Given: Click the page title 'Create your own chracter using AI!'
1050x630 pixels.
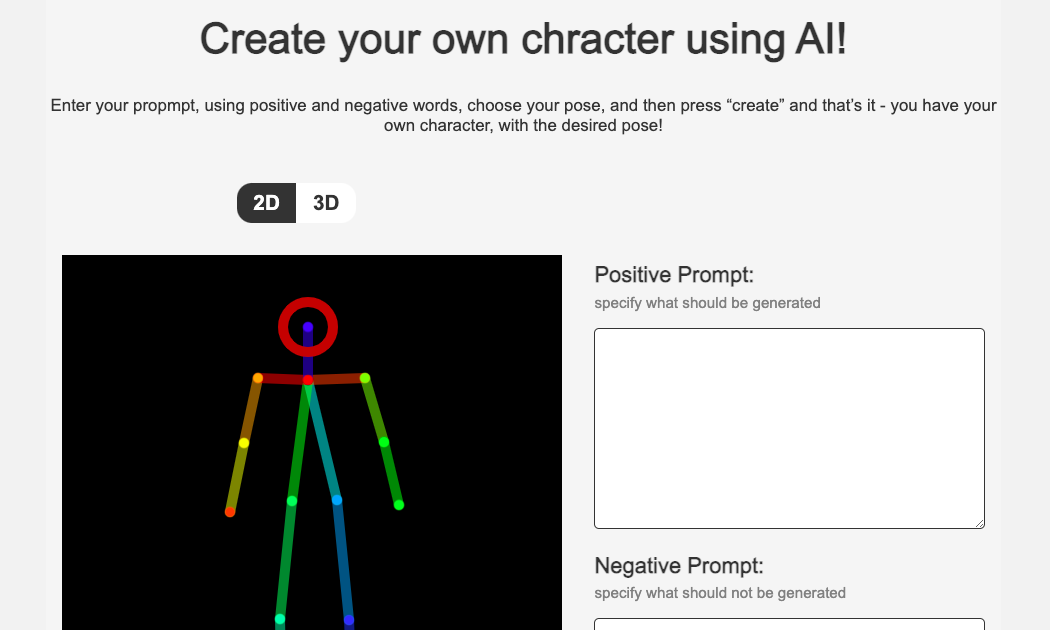Looking at the screenshot, I should pyautogui.click(x=524, y=39).
